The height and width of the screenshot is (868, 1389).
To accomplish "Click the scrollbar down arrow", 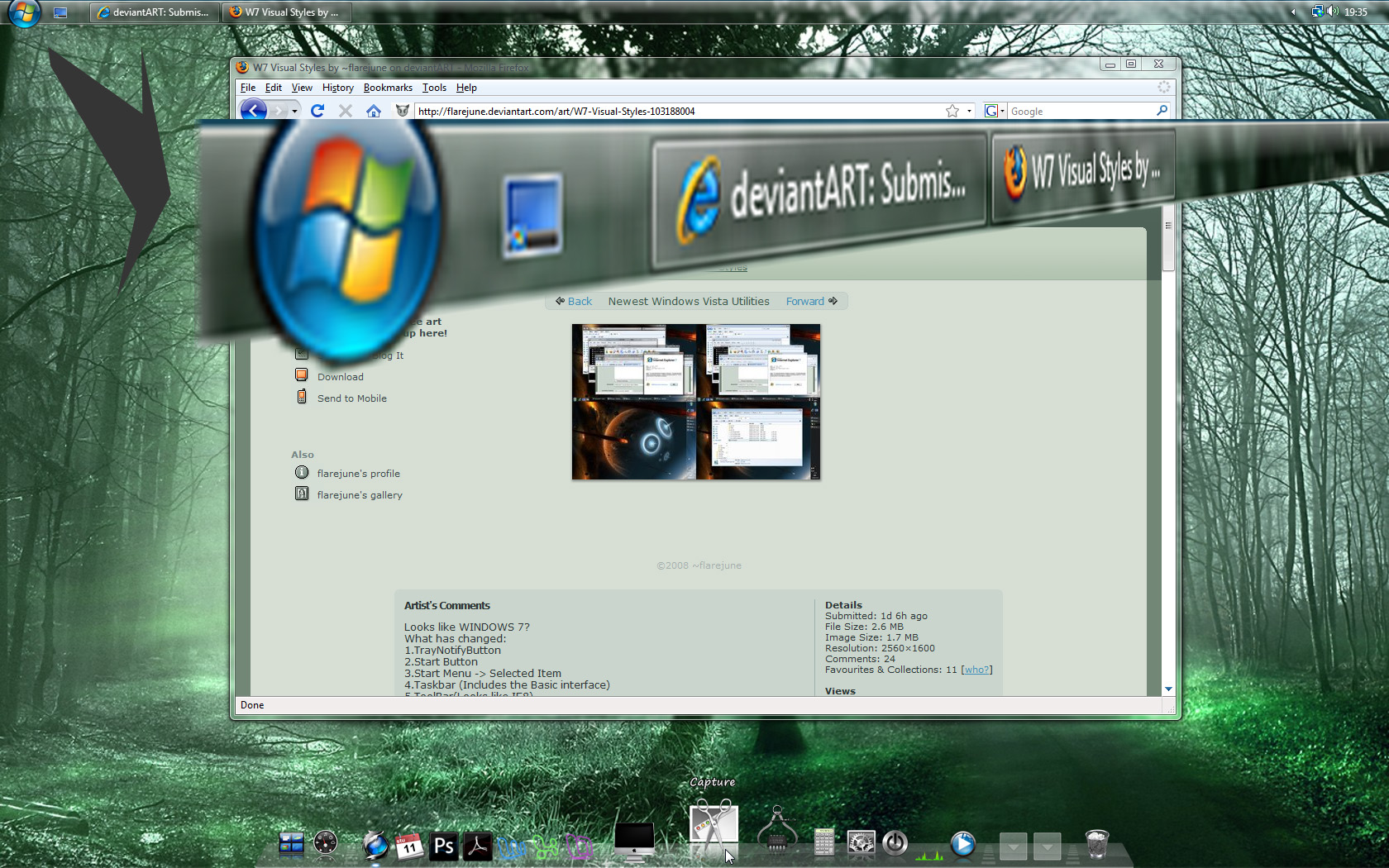I will 1168,689.
